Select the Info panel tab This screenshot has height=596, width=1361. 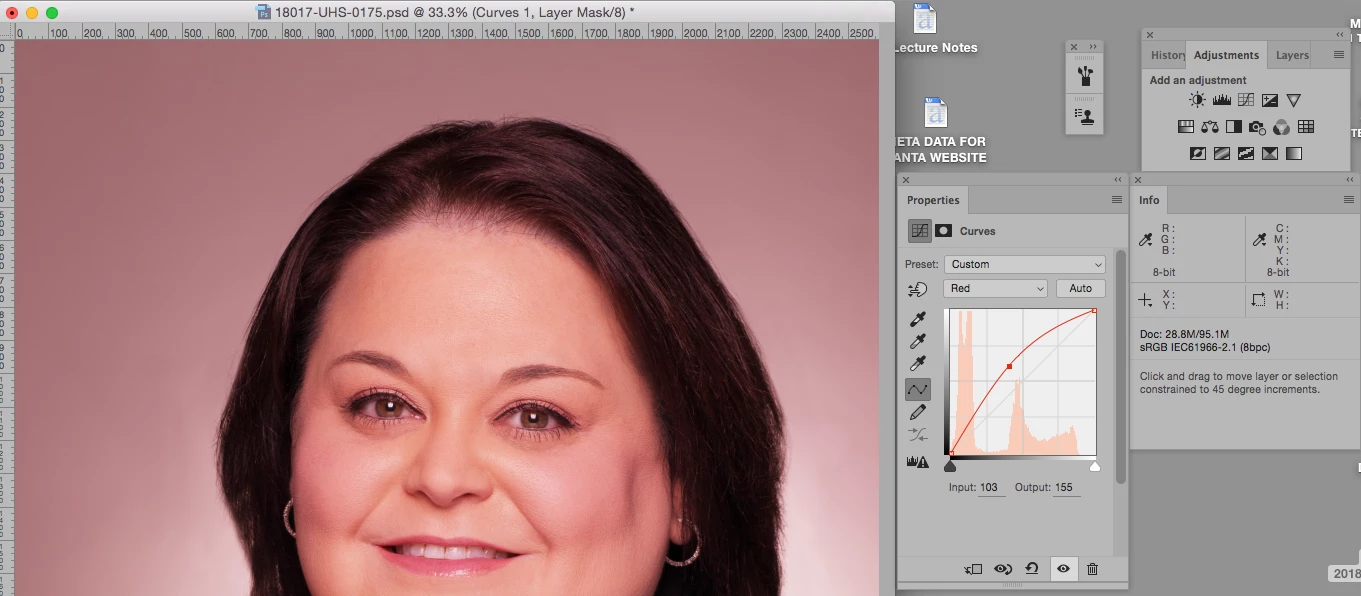(1149, 200)
